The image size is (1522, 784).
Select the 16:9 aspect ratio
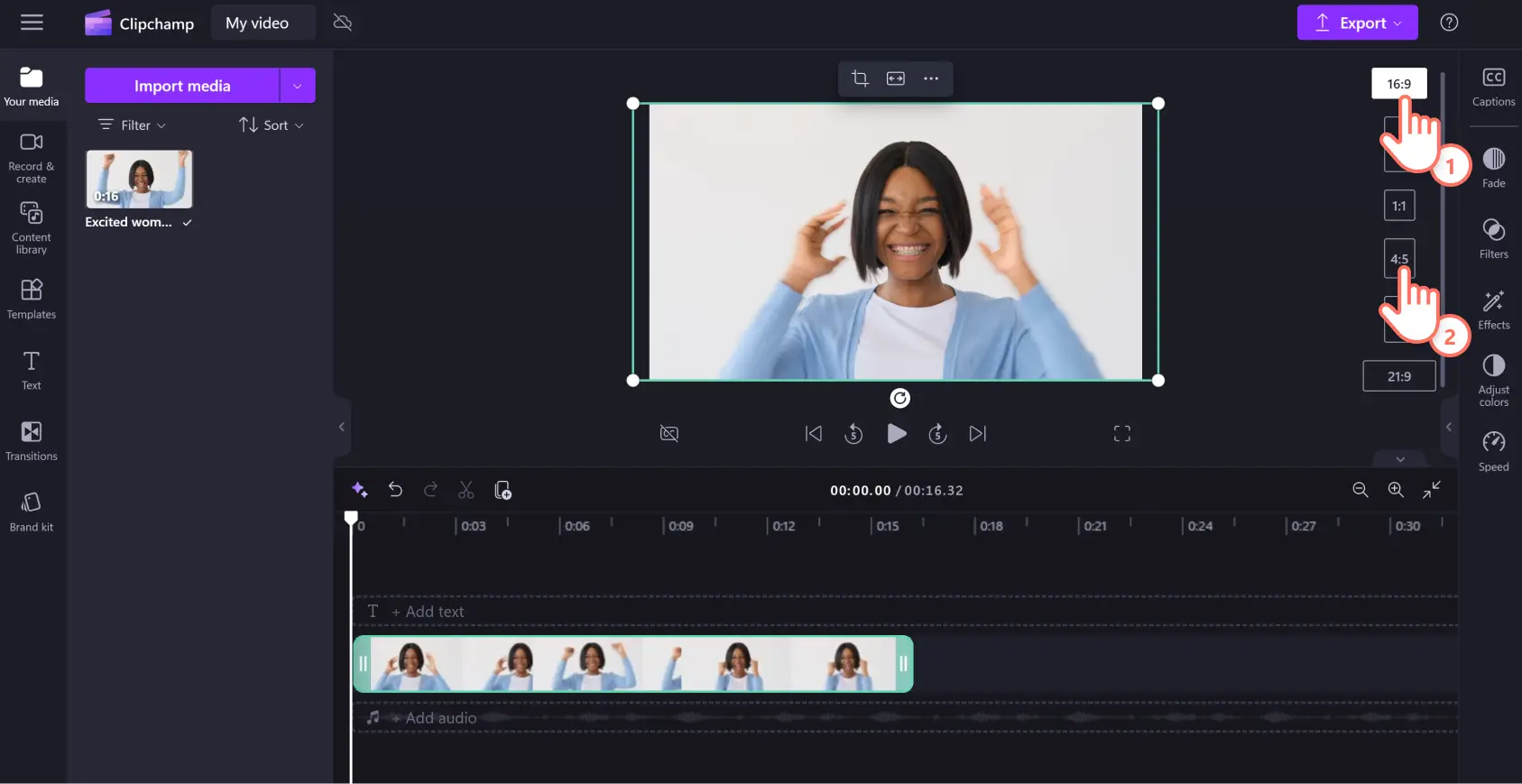[x=1399, y=84]
